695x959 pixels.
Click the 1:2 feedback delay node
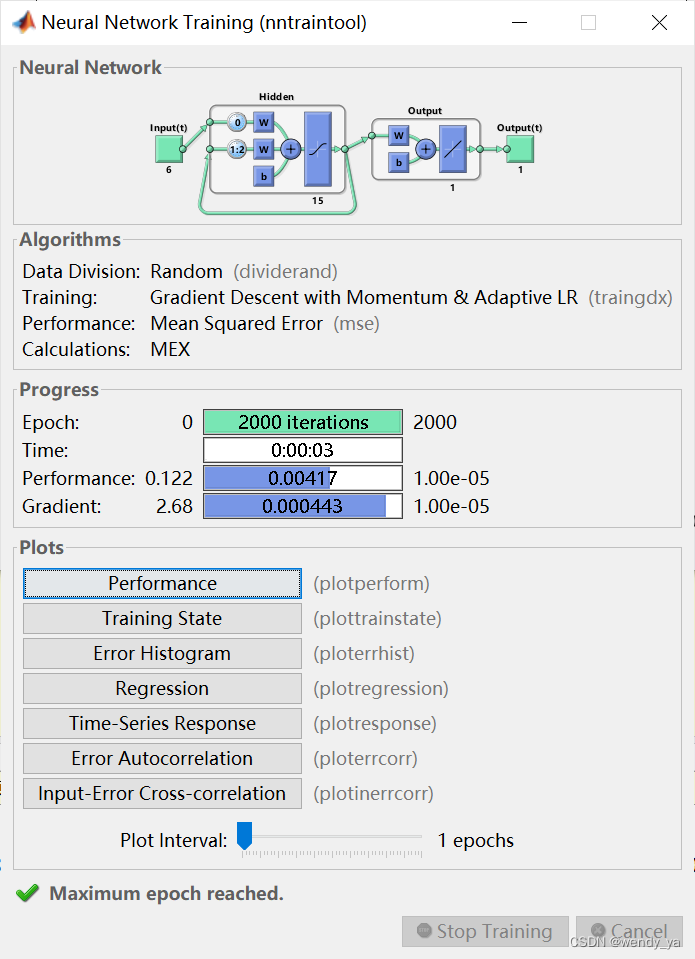click(x=237, y=149)
